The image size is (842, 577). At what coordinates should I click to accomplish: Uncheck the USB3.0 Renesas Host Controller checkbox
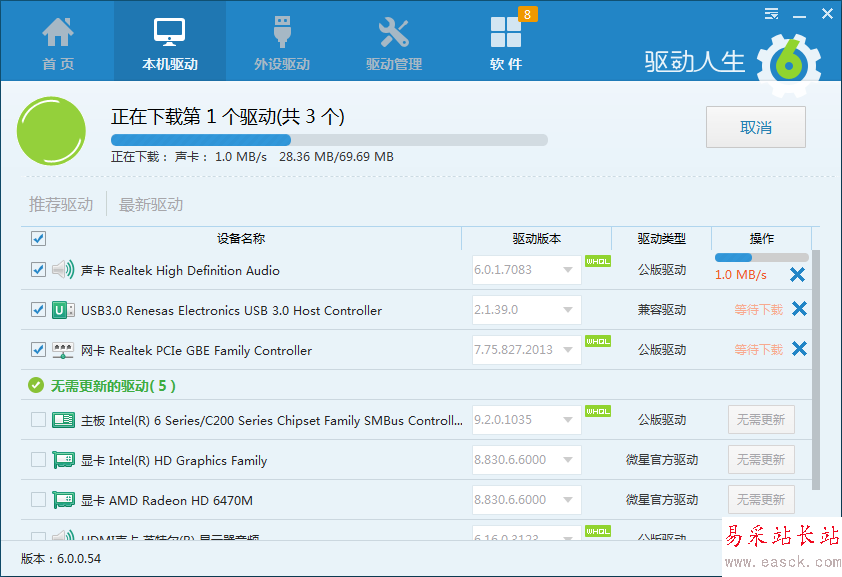(38, 310)
